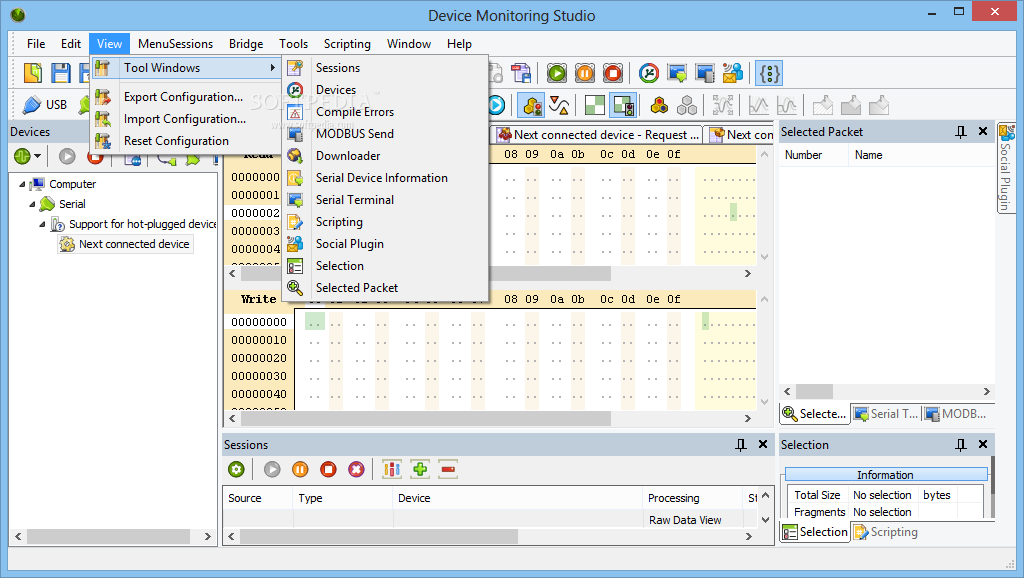1024x578 pixels.
Task: Click the green checkerboard toolbar icon
Action: 595,105
